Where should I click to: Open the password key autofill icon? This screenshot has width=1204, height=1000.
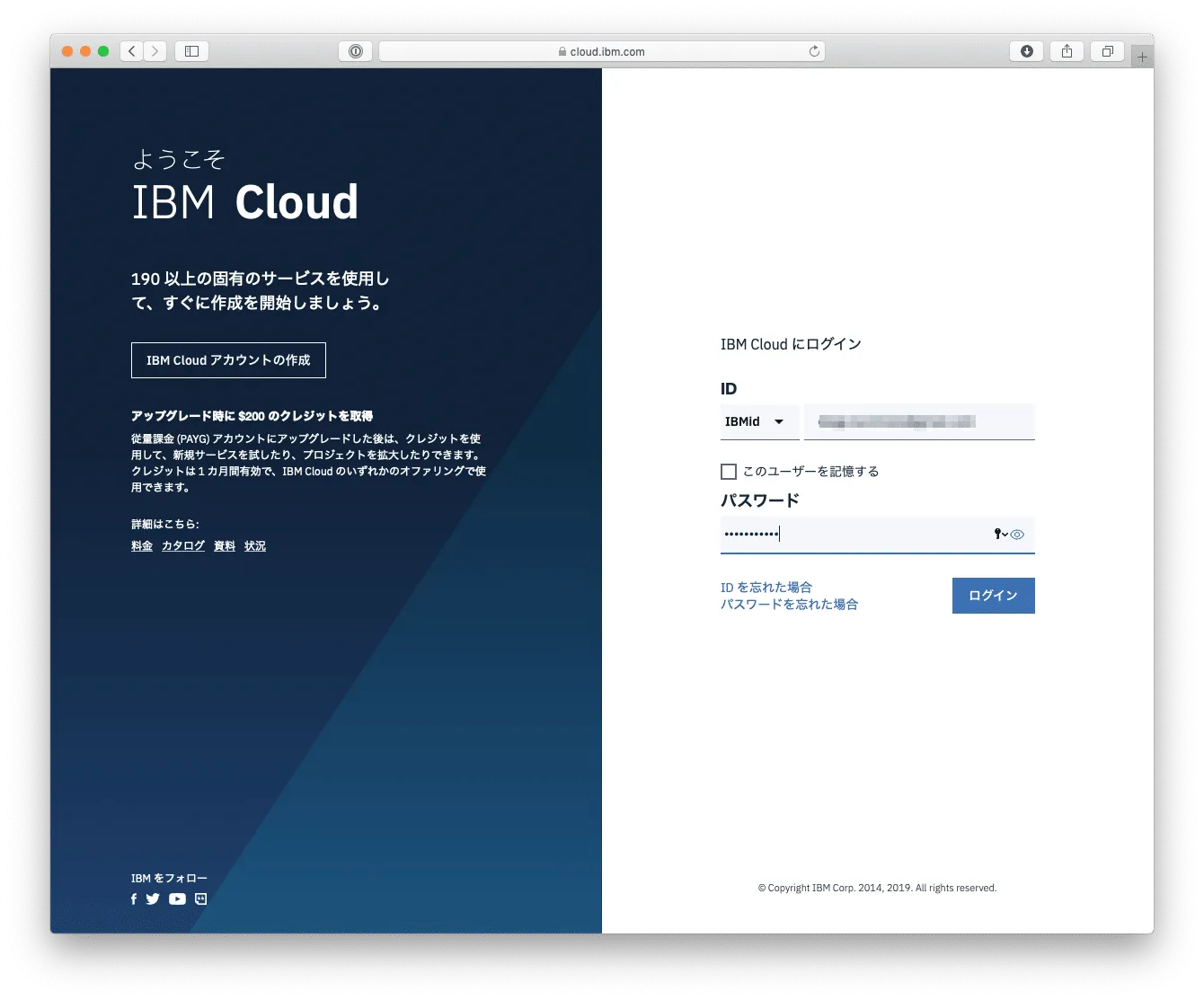[1000, 534]
